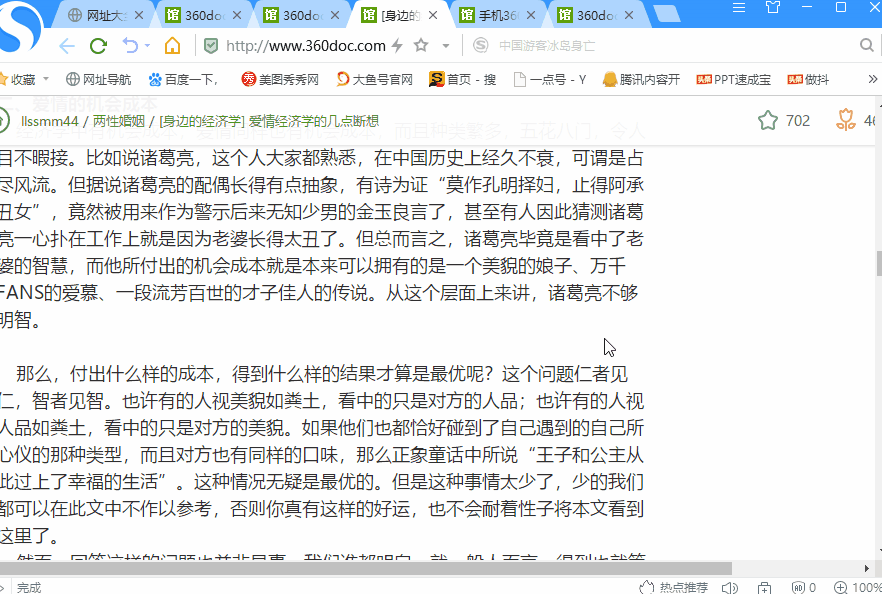This screenshot has height=594, width=882.
Task: Open the 腾讯内容开 bookmark
Action: (641, 79)
